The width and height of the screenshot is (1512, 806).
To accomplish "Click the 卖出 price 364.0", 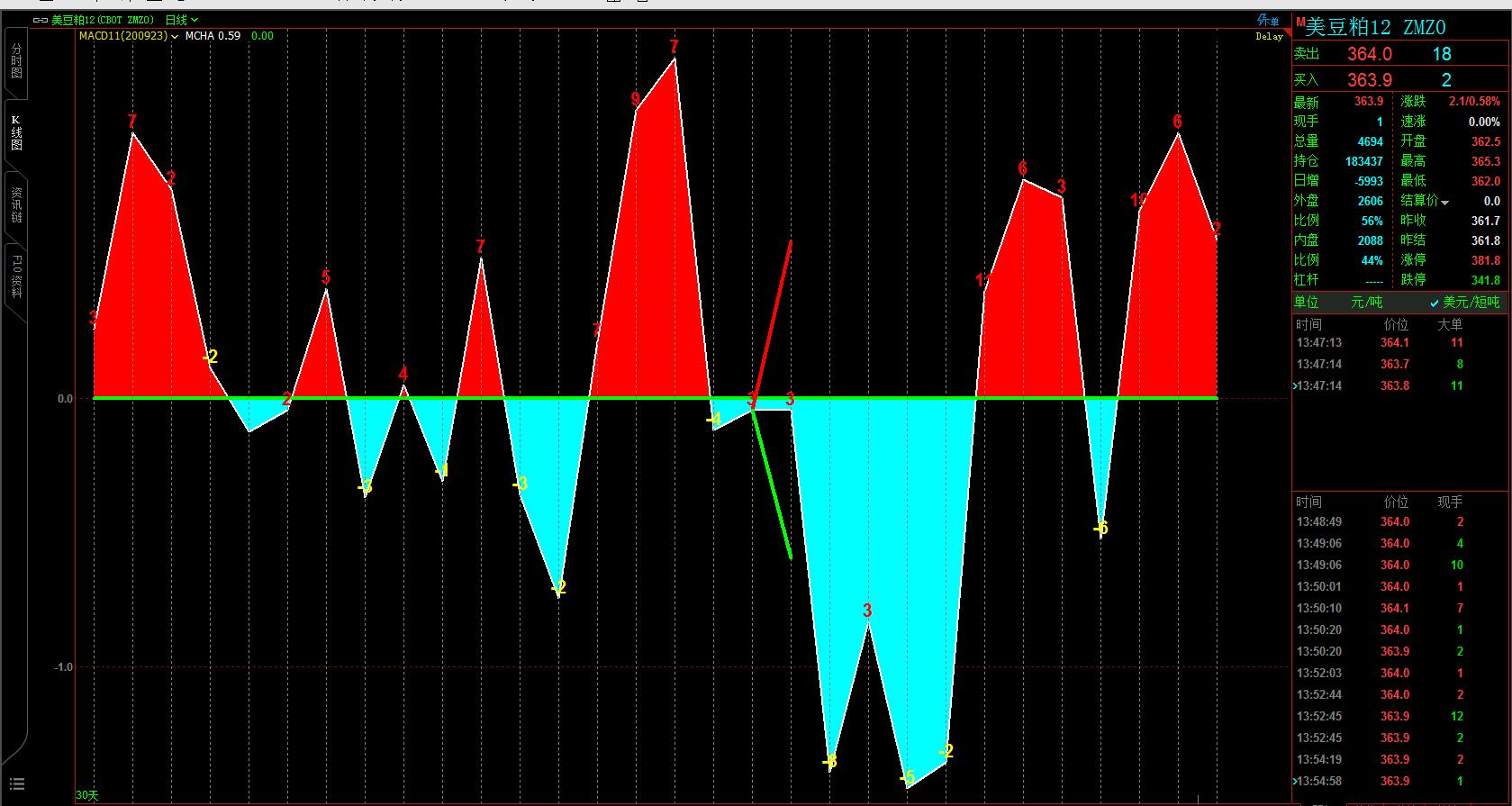I will 1369,55.
